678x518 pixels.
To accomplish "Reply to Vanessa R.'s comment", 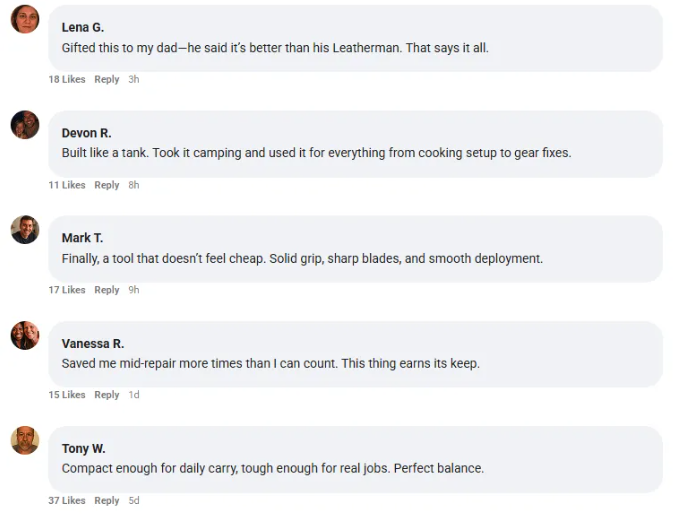I will 107,395.
